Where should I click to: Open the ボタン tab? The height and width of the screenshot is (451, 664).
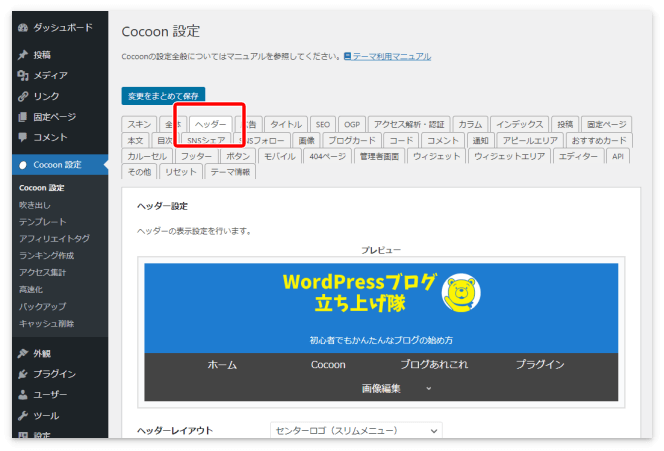click(238, 156)
